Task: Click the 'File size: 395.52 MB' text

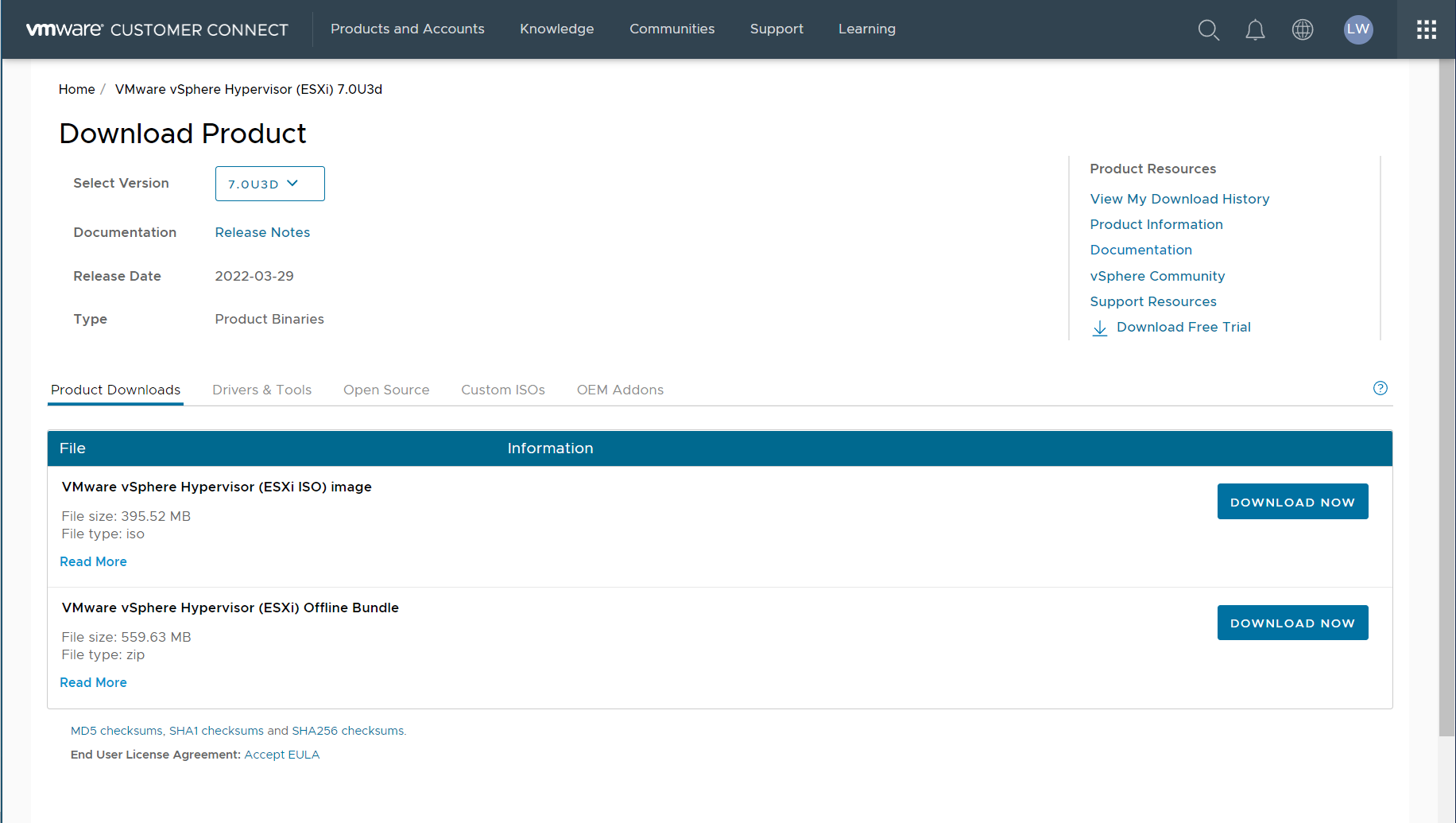Action: click(x=126, y=516)
